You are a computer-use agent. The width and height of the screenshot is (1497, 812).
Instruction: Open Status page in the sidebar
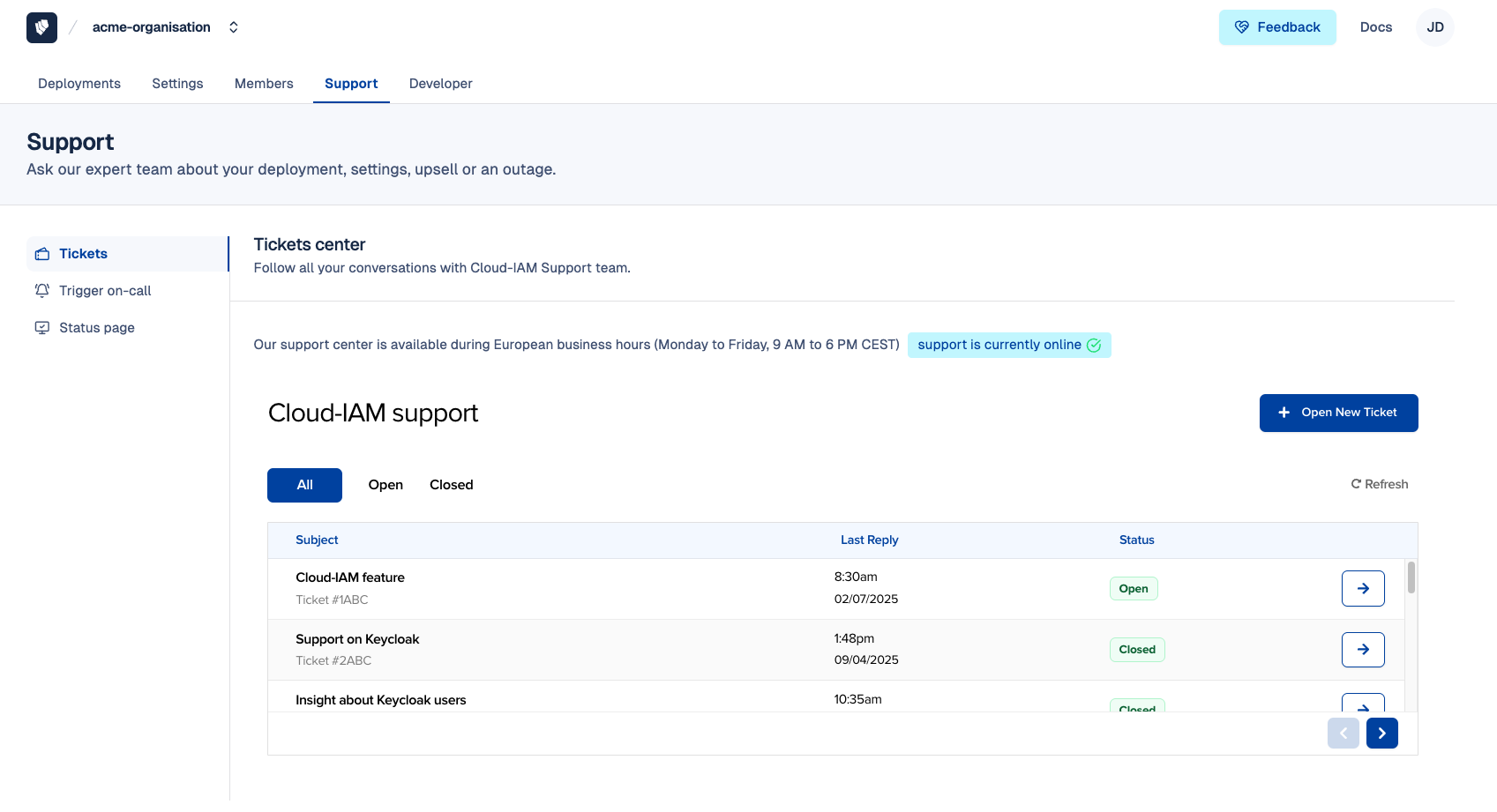pyautogui.click(x=127, y=328)
